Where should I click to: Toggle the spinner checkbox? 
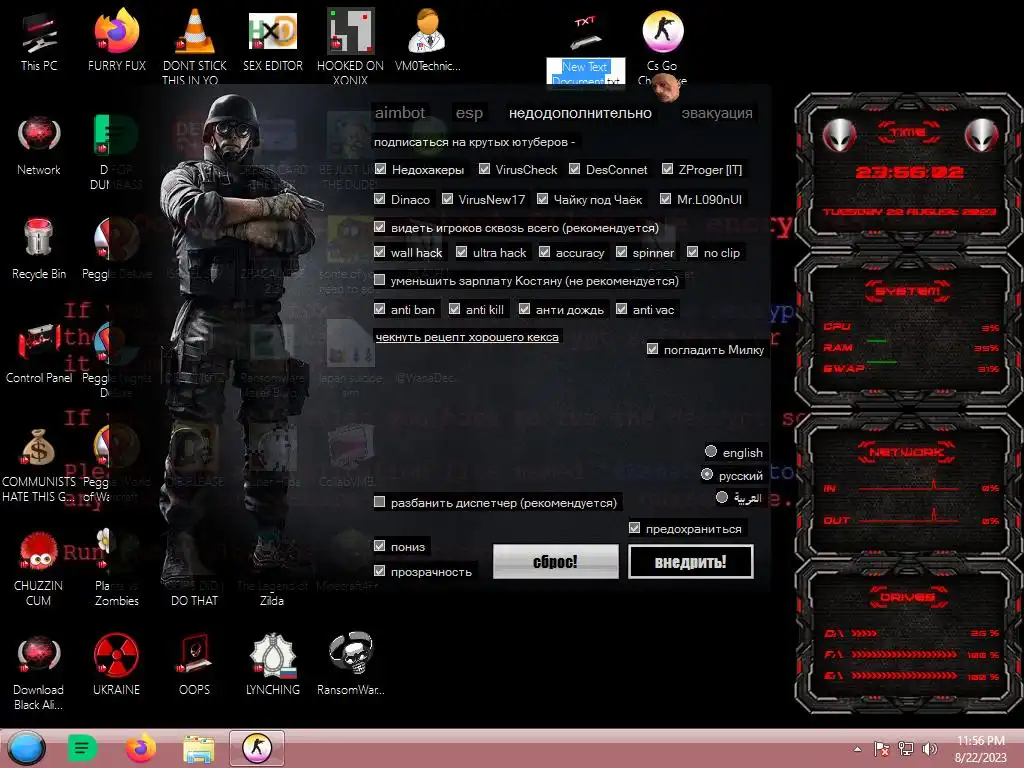pos(621,252)
